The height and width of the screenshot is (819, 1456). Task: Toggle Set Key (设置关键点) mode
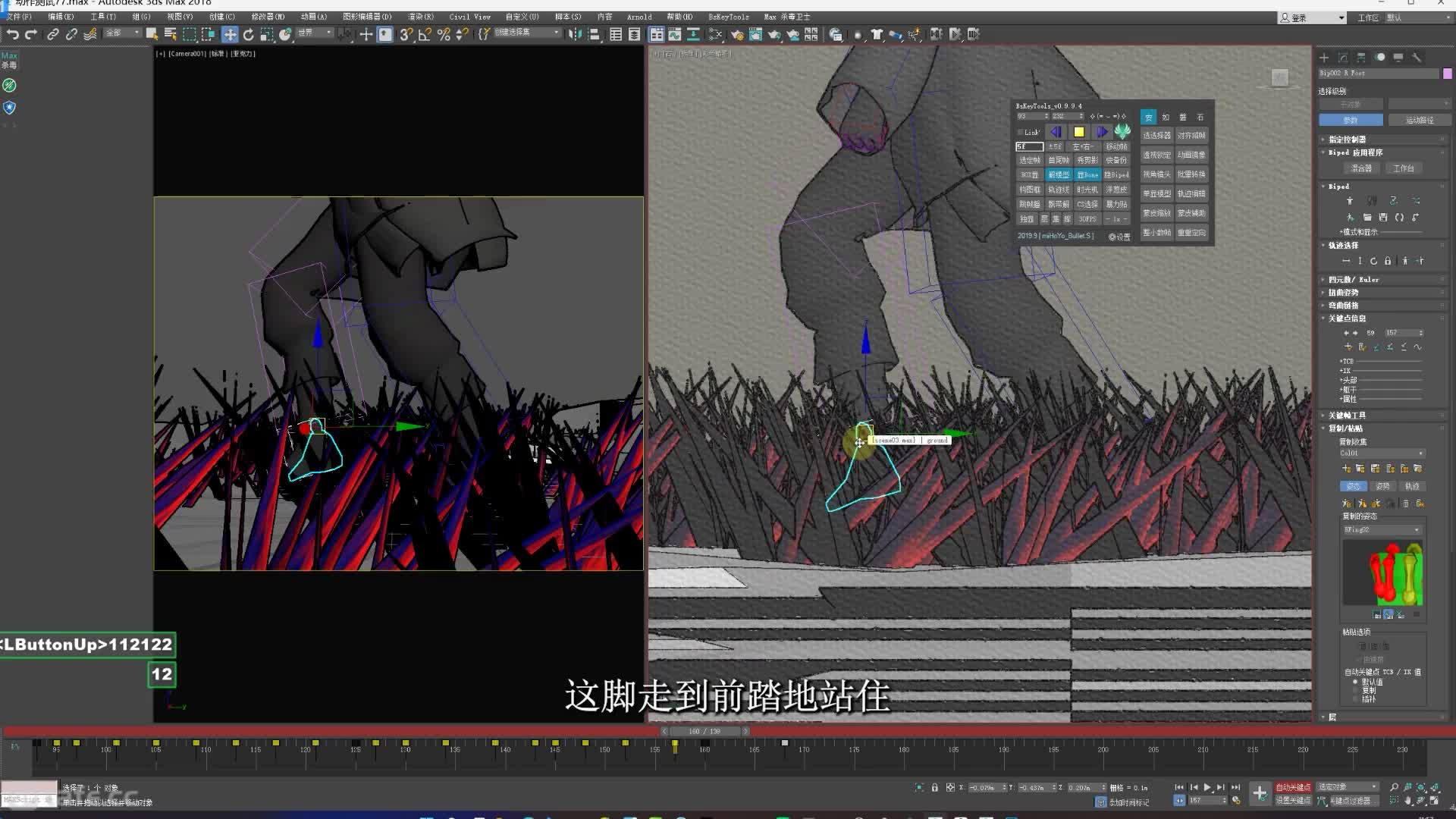click(x=1292, y=800)
